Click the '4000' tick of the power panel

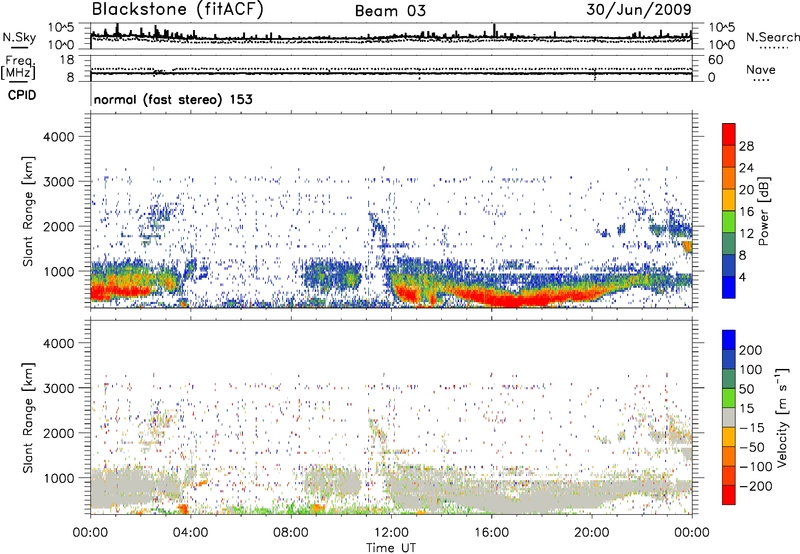(x=58, y=137)
